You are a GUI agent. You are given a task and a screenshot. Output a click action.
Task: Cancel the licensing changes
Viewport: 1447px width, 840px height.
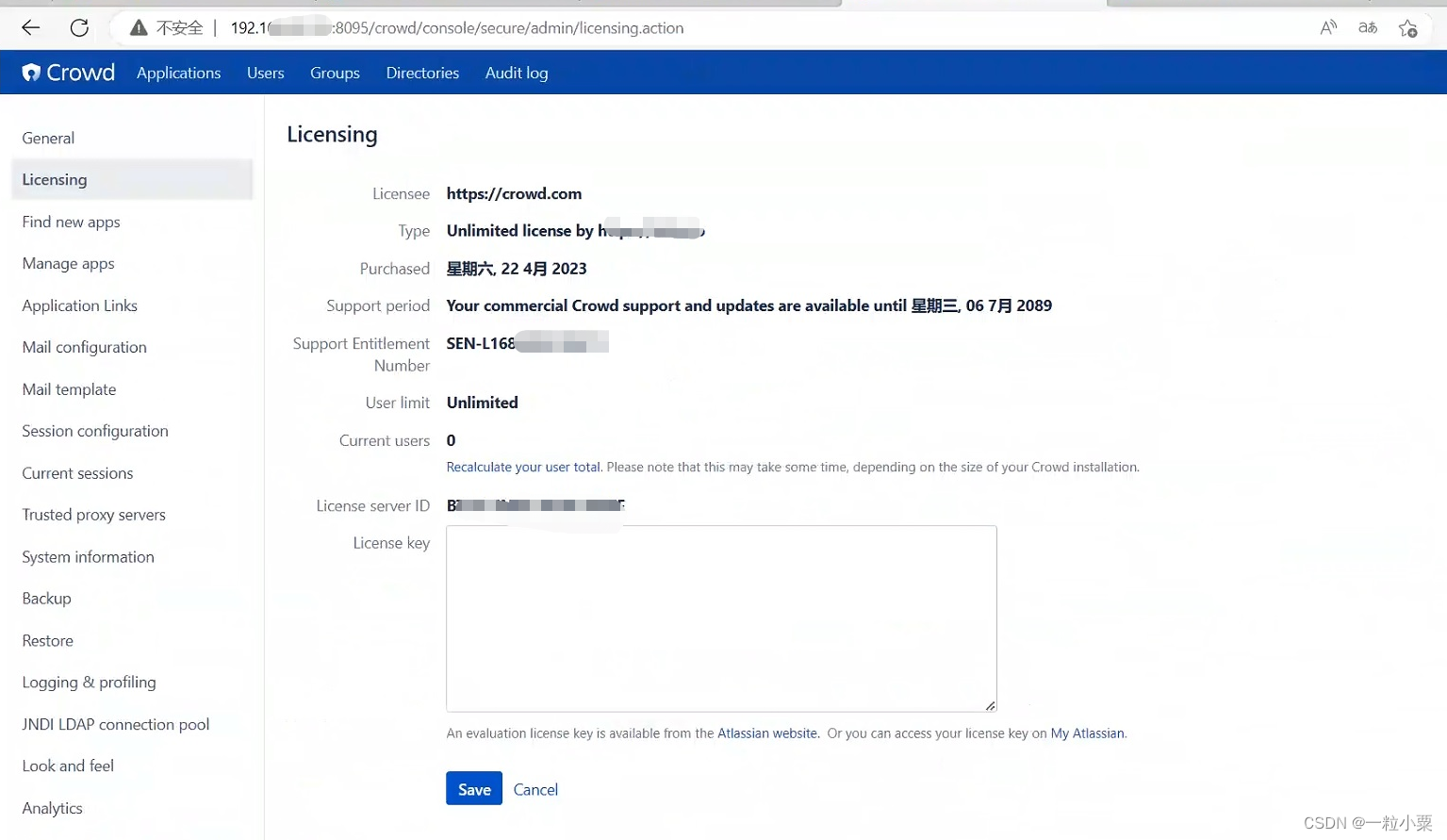[535, 790]
